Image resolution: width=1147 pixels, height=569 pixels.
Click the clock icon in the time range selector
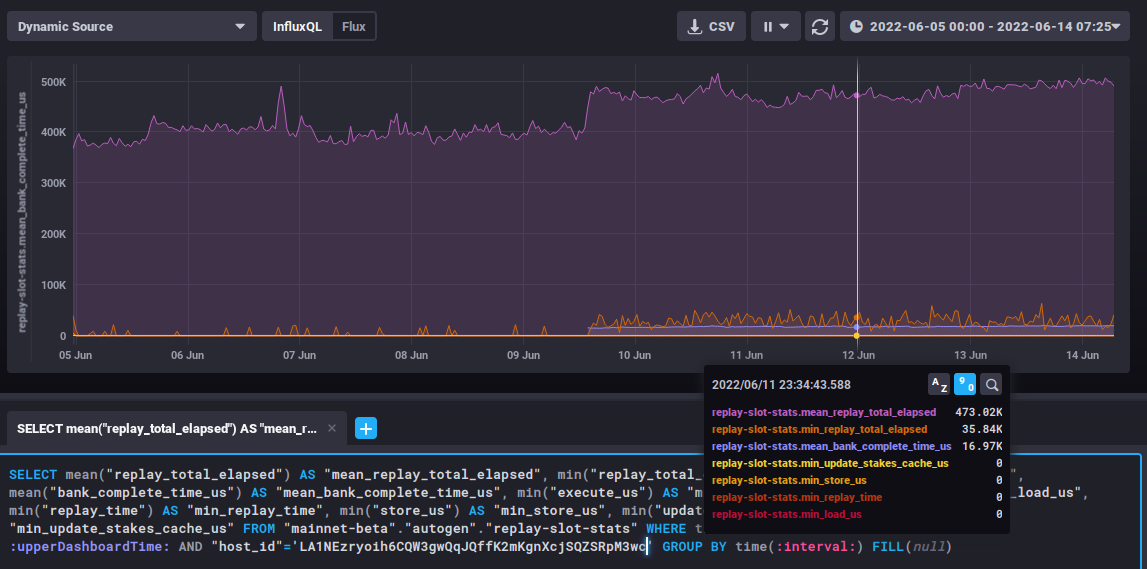coord(856,26)
